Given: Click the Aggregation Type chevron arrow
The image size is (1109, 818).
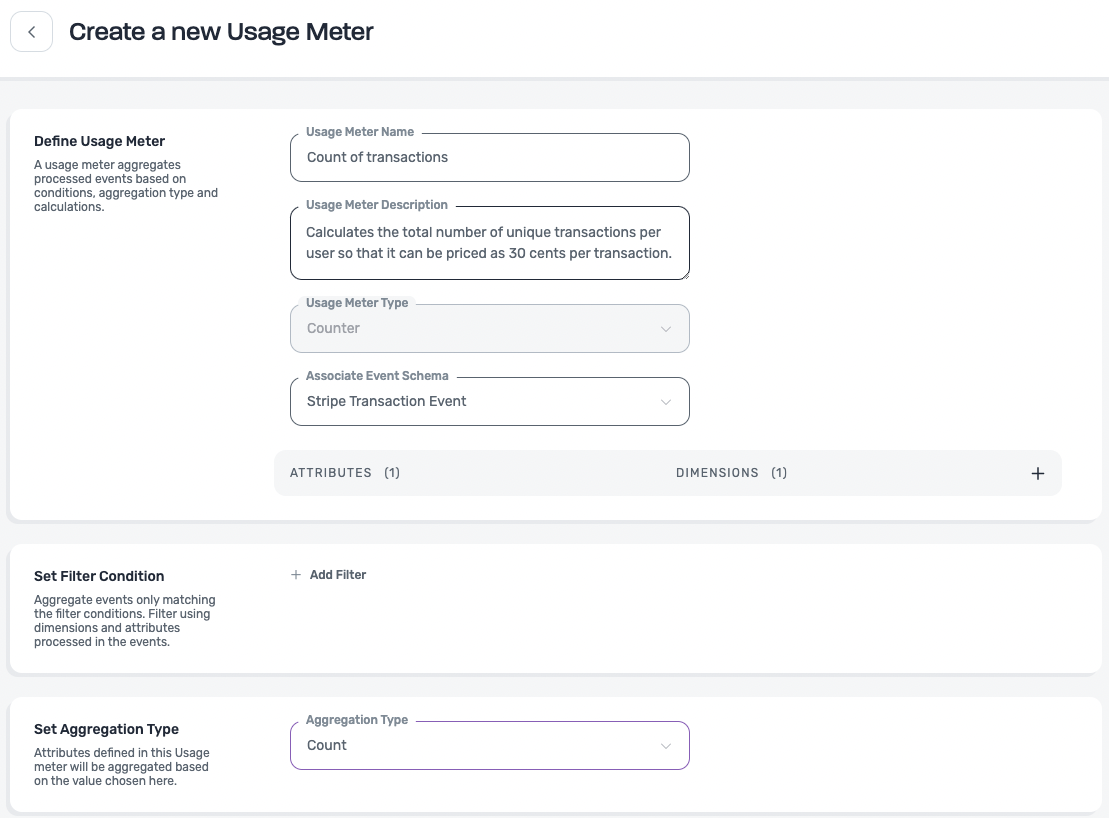Looking at the screenshot, I should tap(666, 746).
